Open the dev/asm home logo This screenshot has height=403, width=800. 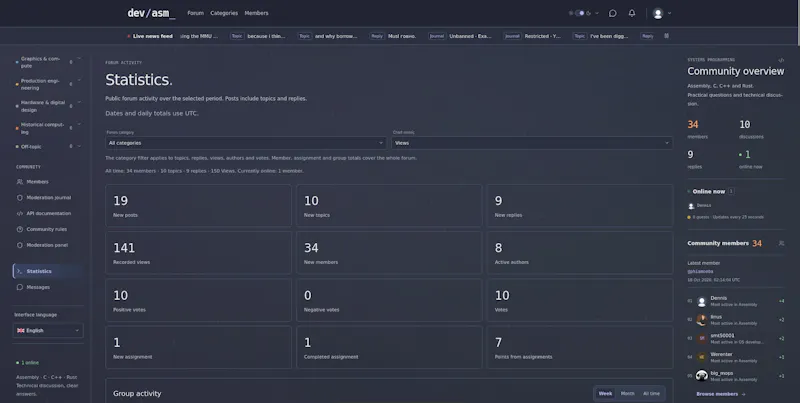(x=151, y=13)
